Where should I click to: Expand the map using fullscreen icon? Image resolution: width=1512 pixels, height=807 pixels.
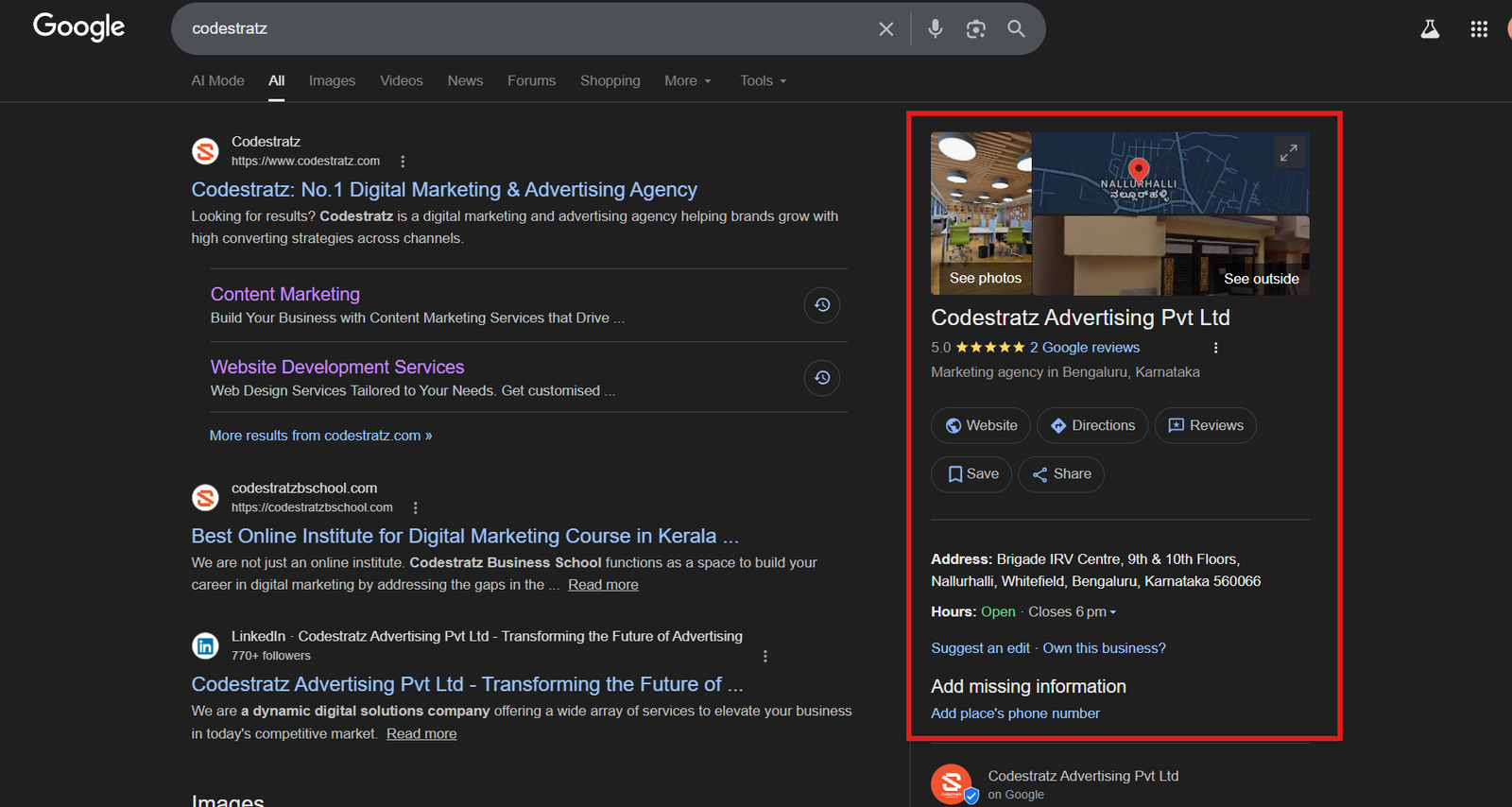tap(1288, 152)
